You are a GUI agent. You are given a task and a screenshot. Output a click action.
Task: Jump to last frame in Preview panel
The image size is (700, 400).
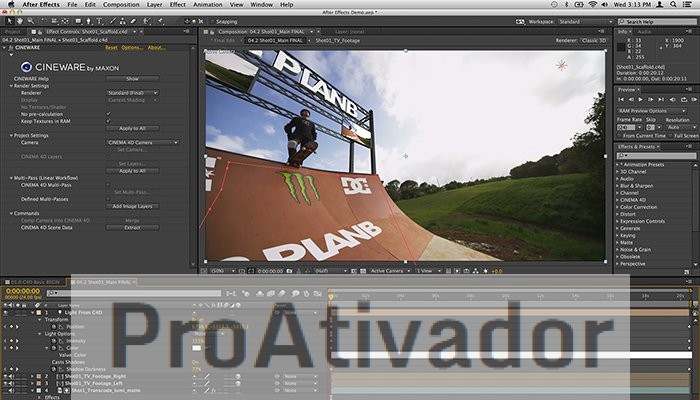point(661,100)
